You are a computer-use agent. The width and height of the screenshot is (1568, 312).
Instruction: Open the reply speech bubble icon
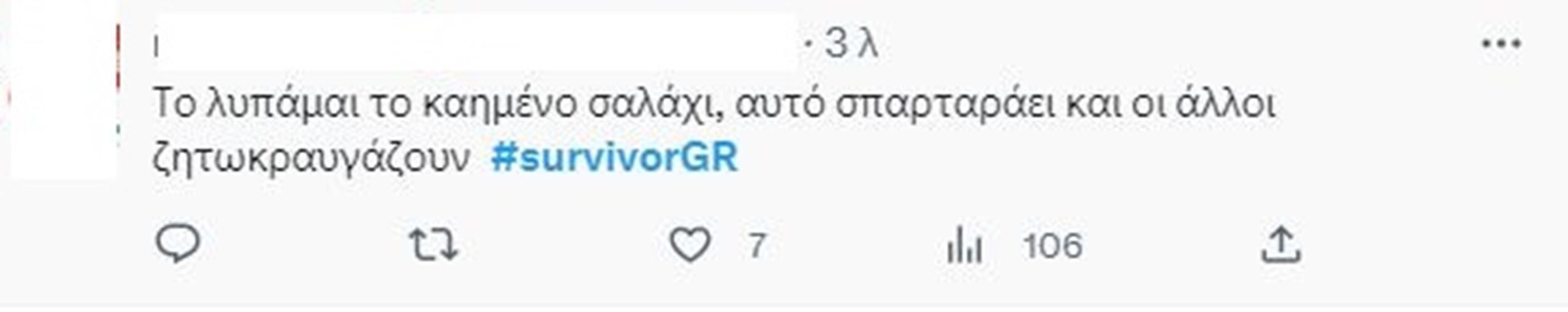177,244
